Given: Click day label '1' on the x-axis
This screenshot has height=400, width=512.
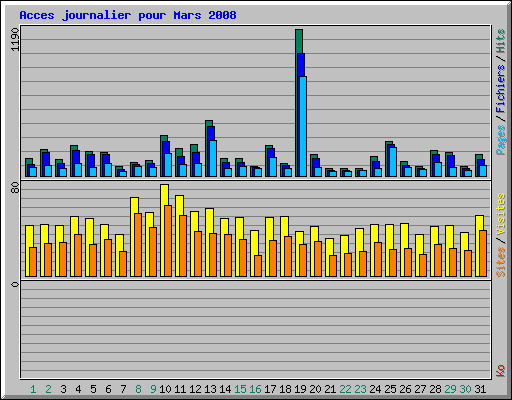Looking at the screenshot, I should [33, 389].
